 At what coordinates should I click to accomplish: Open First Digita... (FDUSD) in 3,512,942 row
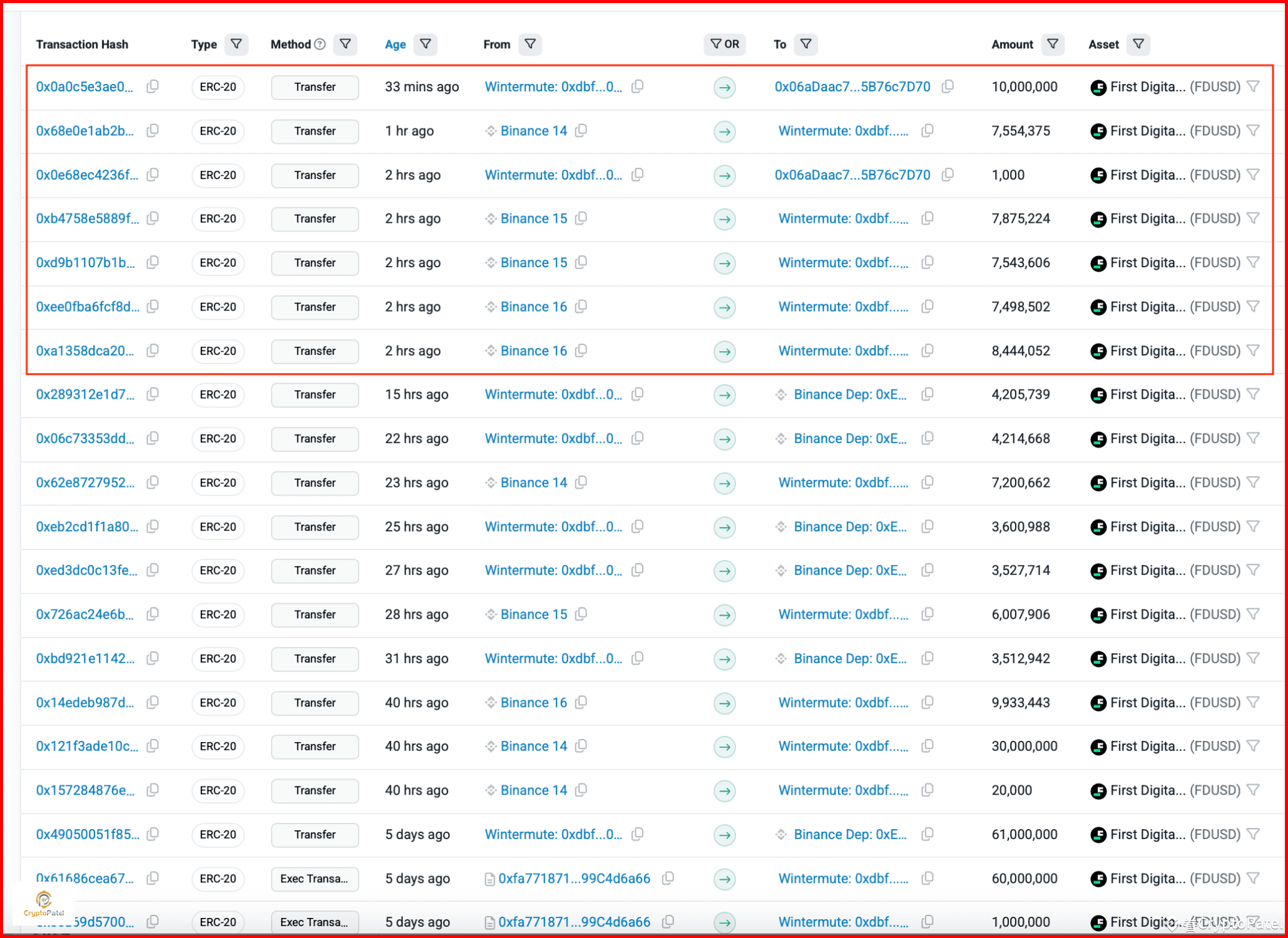tap(1175, 658)
